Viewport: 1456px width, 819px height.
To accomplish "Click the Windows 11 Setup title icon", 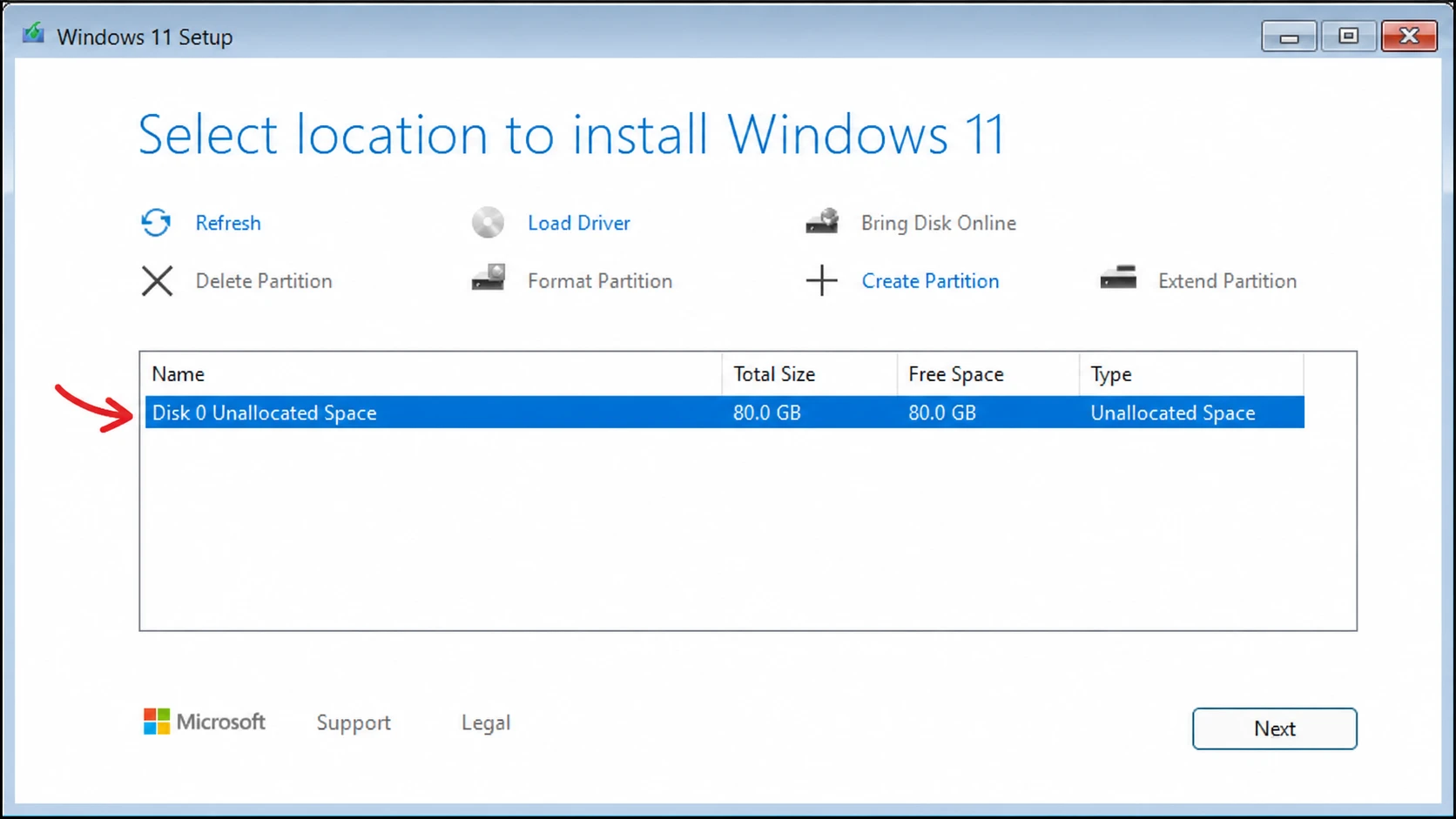I will tap(34, 35).
